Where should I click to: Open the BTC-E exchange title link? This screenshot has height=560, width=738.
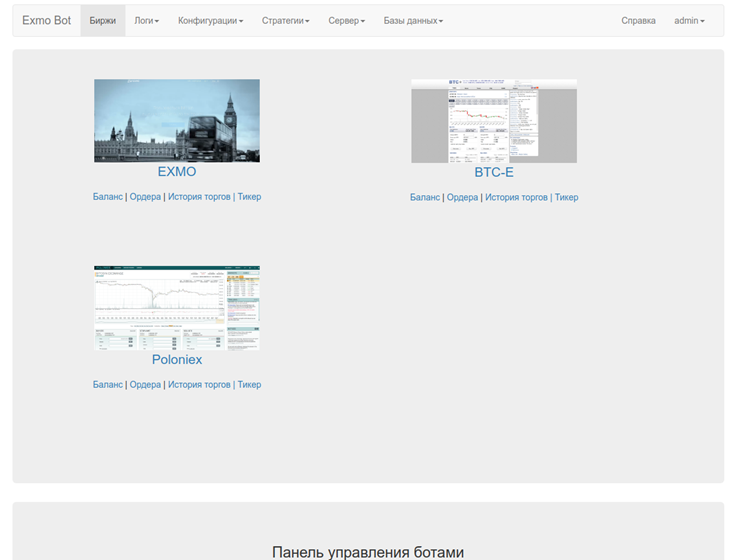tap(494, 172)
